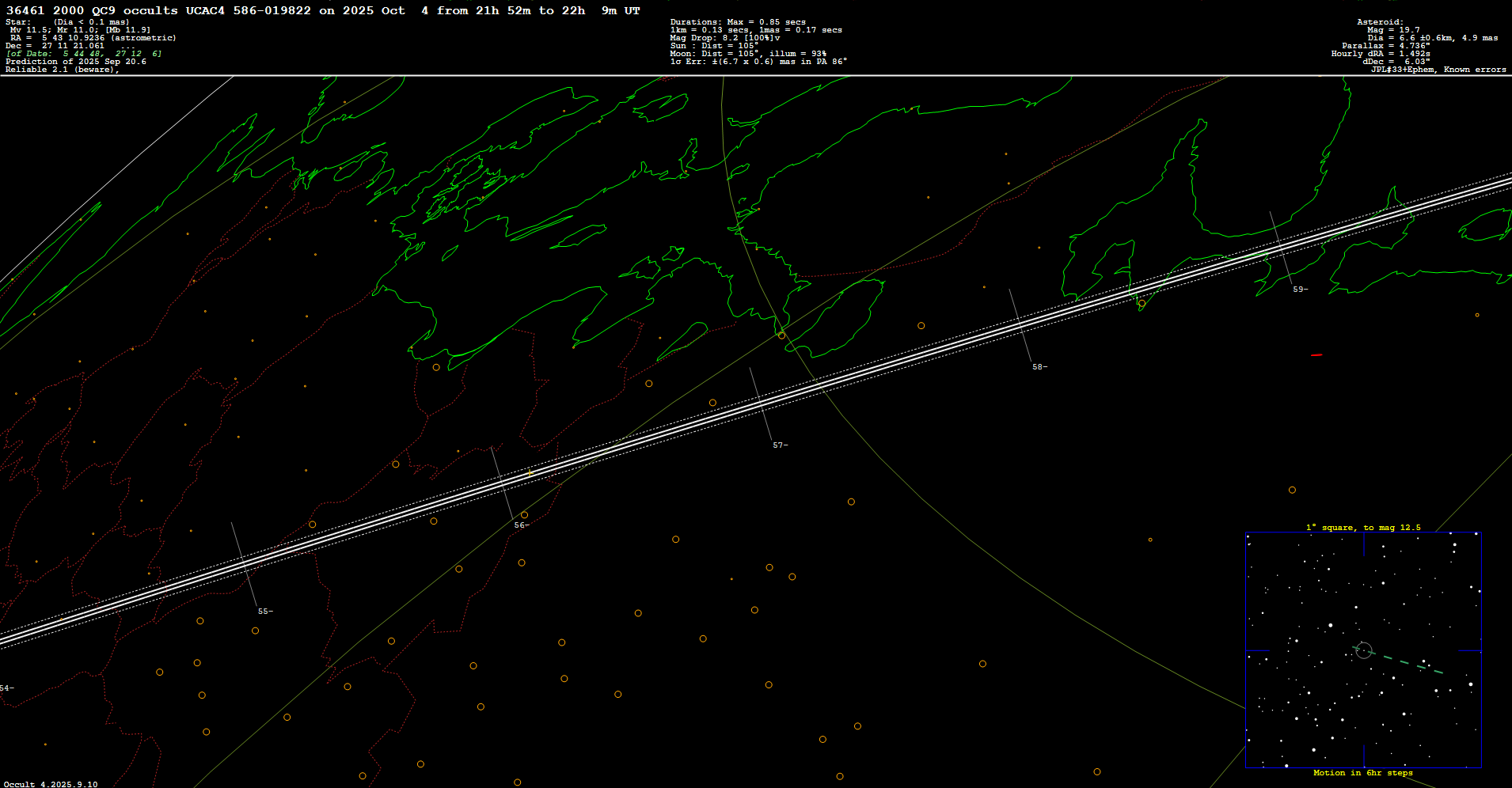Click the 54 minute marker at left edge
The width and height of the screenshot is (1512, 788).
pyautogui.click(x=6, y=688)
